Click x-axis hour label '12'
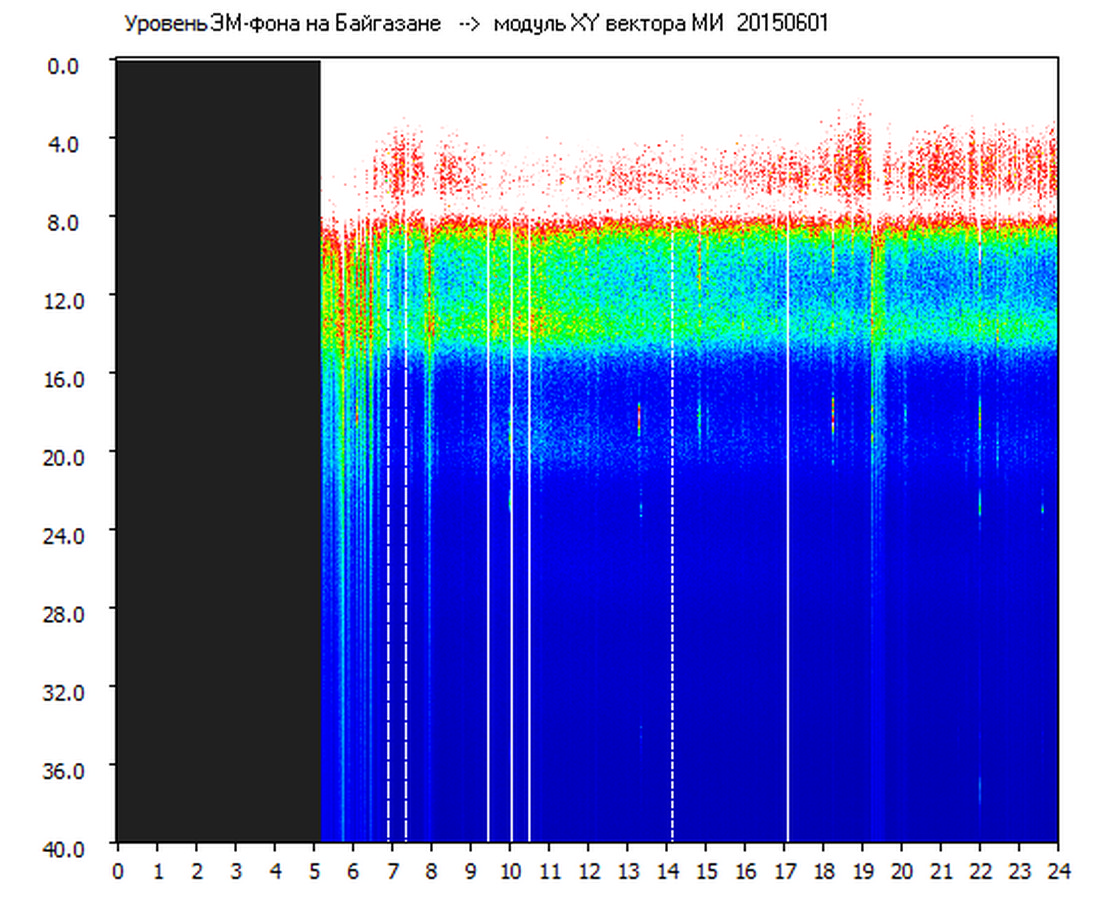Image resolution: width=1096 pixels, height=900 pixels. (589, 871)
